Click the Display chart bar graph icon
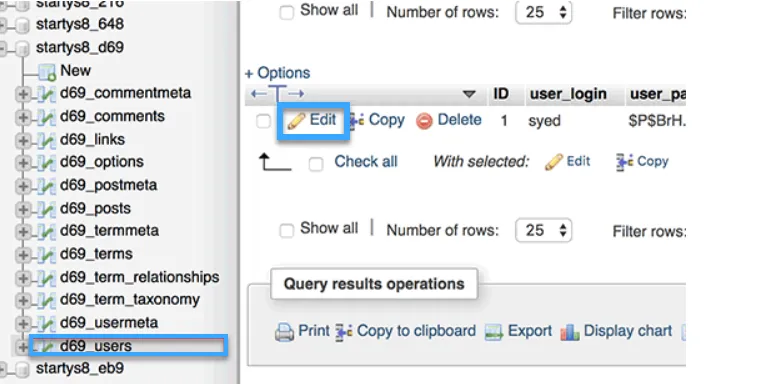 point(570,332)
